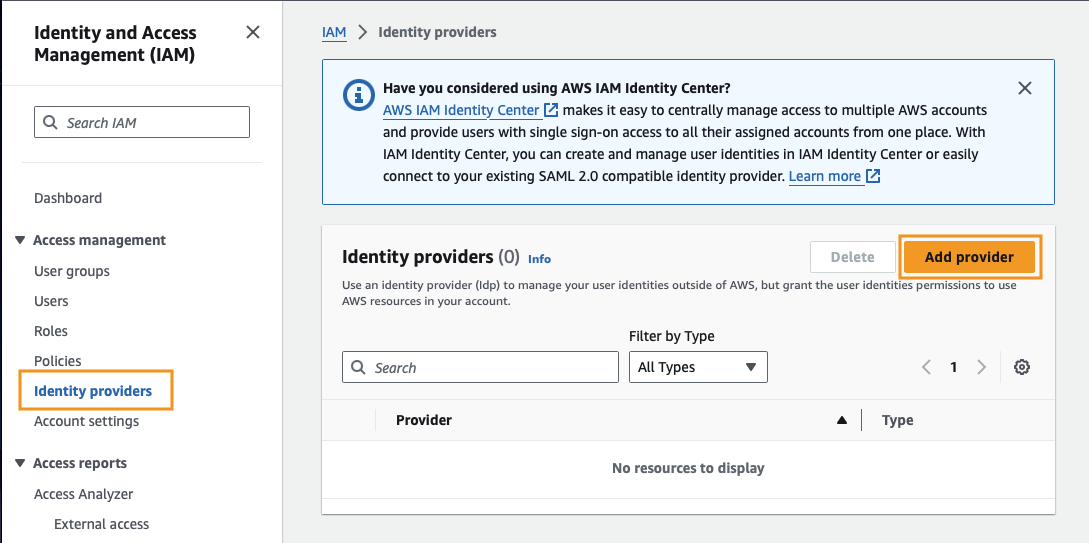The image size is (1089, 543).
Task: Go to previous page arrow in pagination
Action: coord(926,367)
